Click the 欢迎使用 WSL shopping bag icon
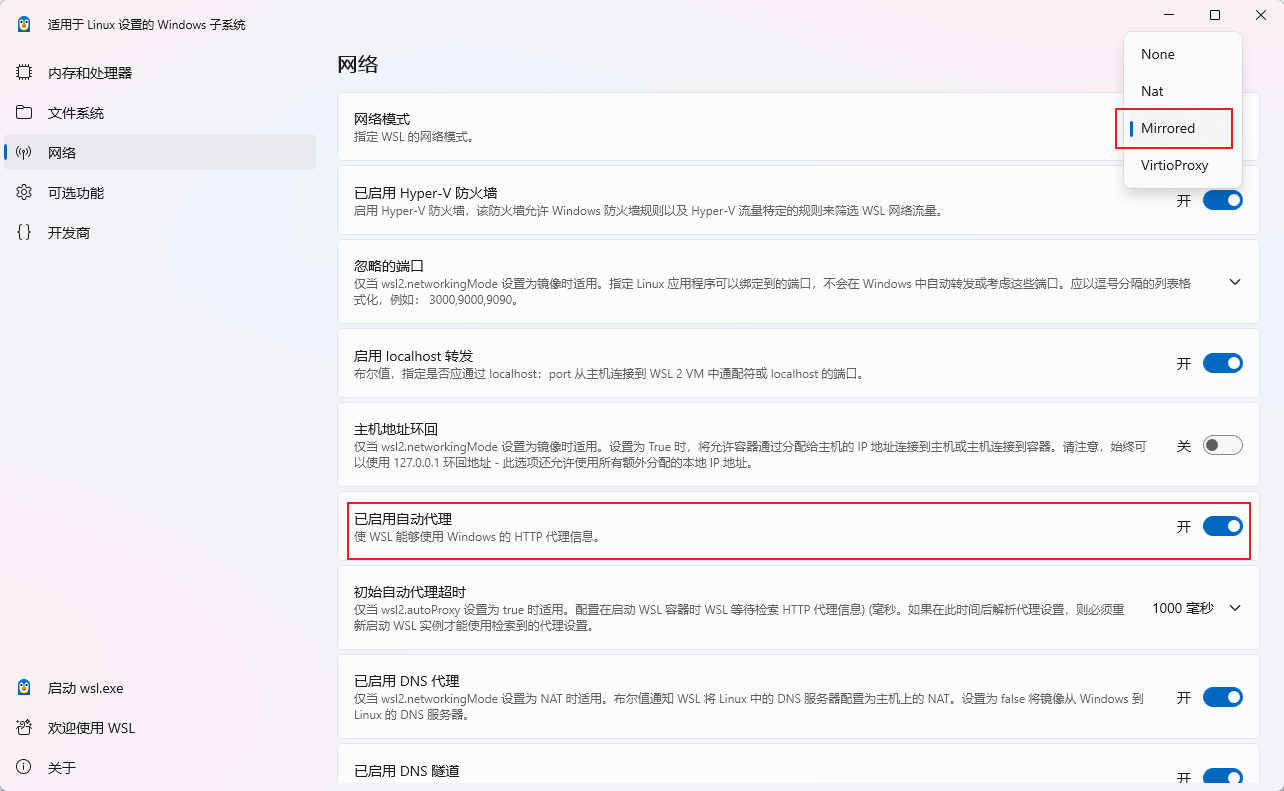Viewport: 1284px width, 791px height. pos(24,728)
